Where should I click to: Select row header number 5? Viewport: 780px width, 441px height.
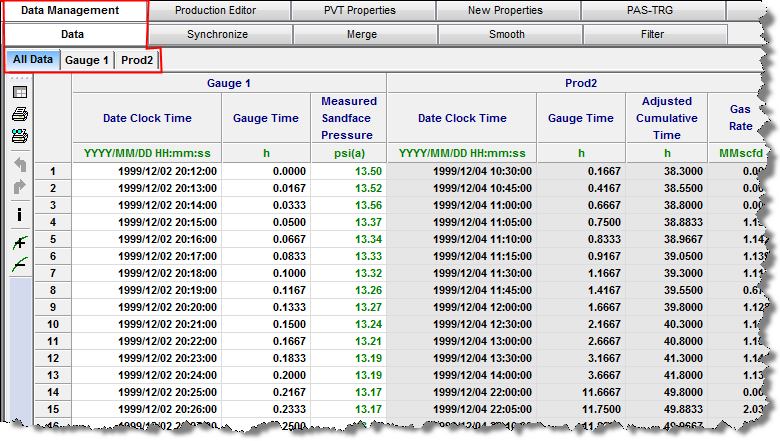[52, 240]
